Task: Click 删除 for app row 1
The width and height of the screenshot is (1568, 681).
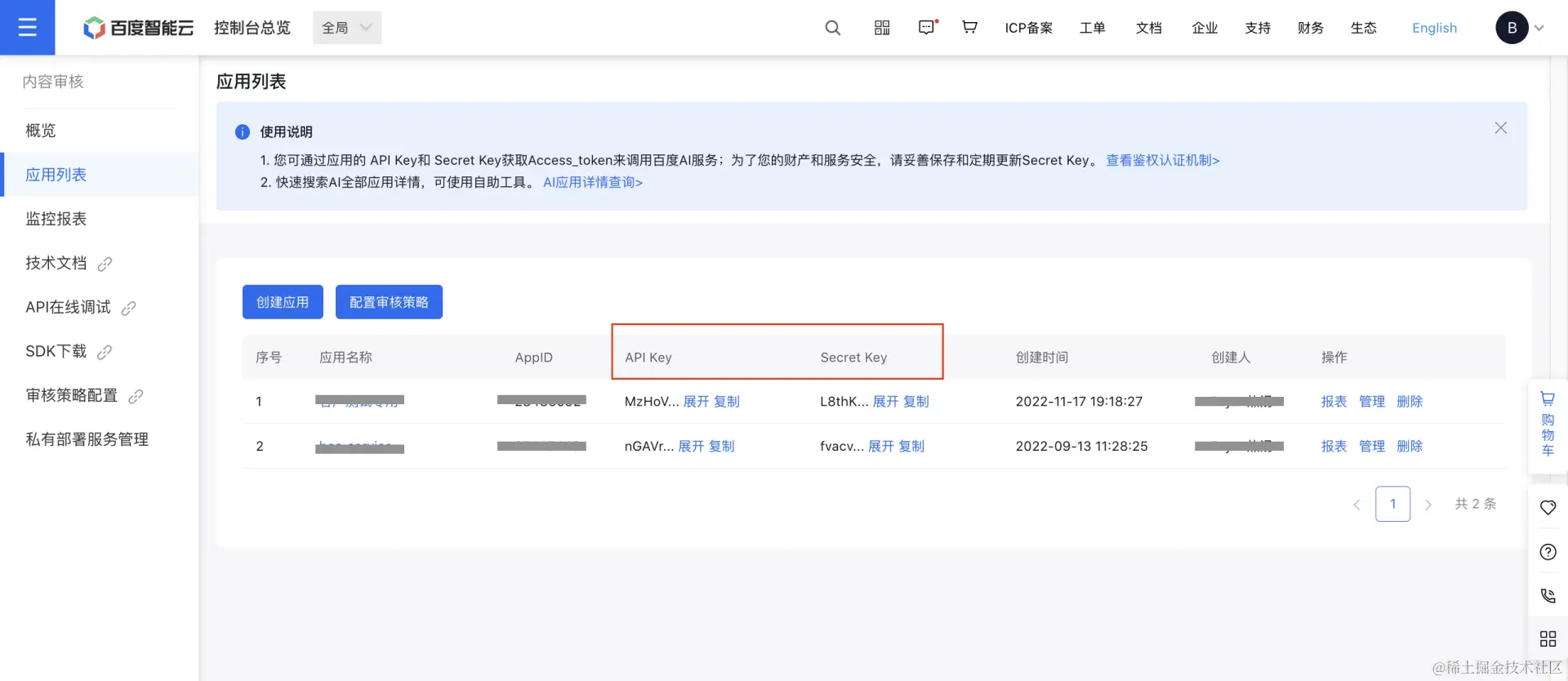Action: [x=1410, y=402]
